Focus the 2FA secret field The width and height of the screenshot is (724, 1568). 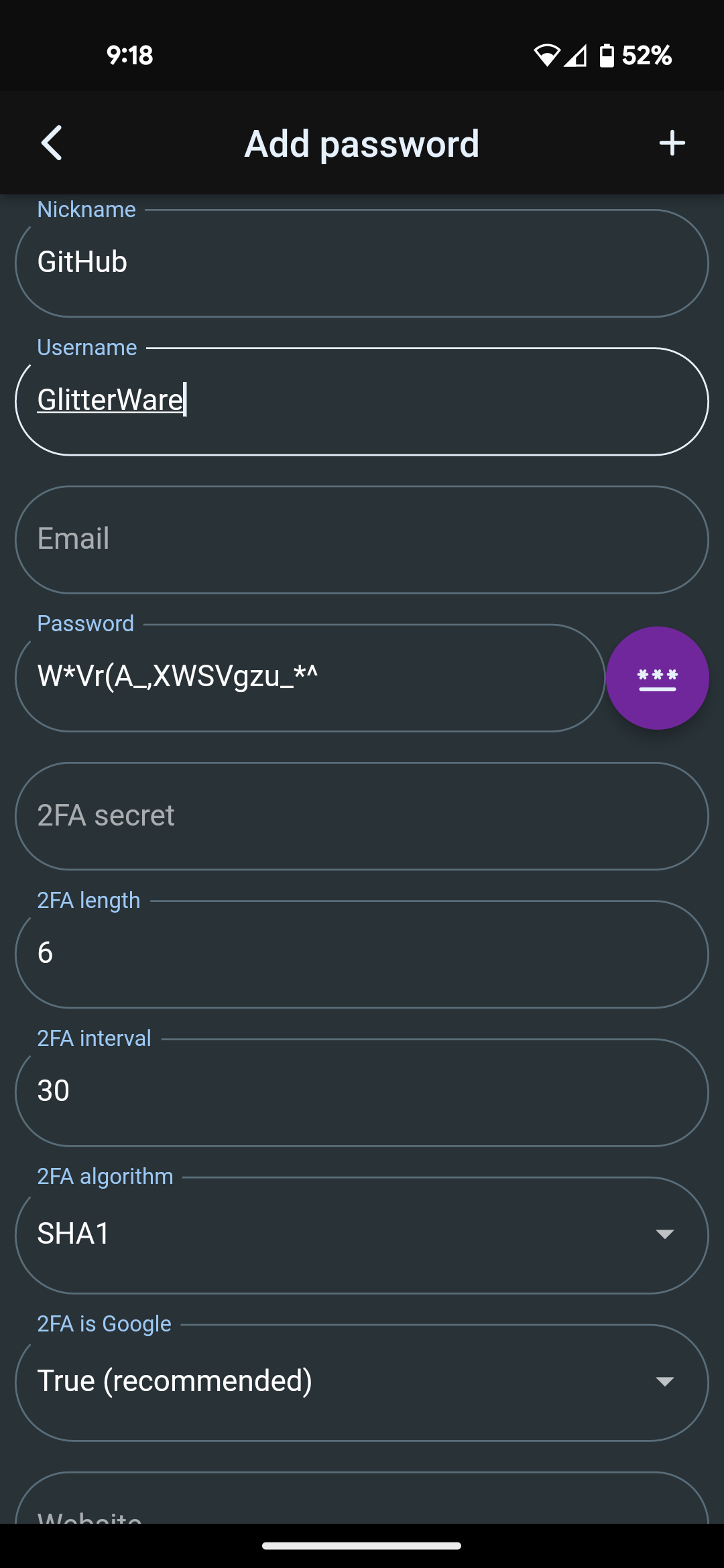pyautogui.click(x=362, y=815)
